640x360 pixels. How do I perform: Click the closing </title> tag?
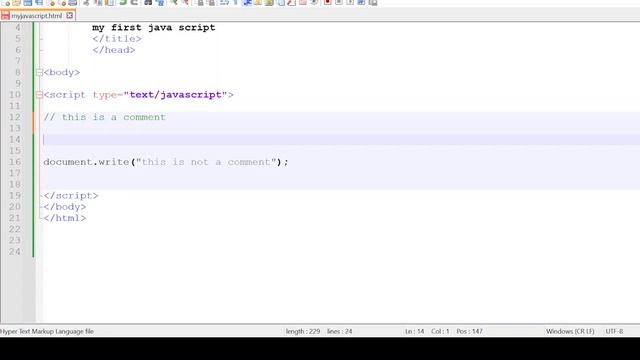point(117,39)
